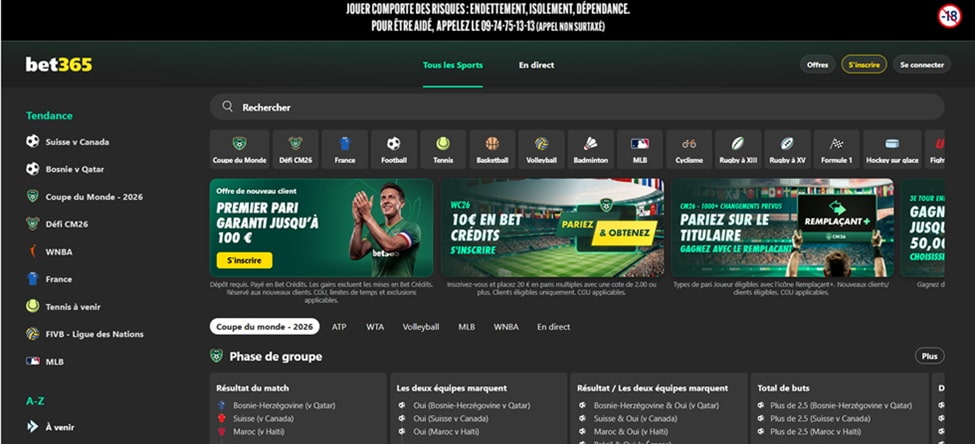Click the Se connecter button
The image size is (975, 444).
922,65
